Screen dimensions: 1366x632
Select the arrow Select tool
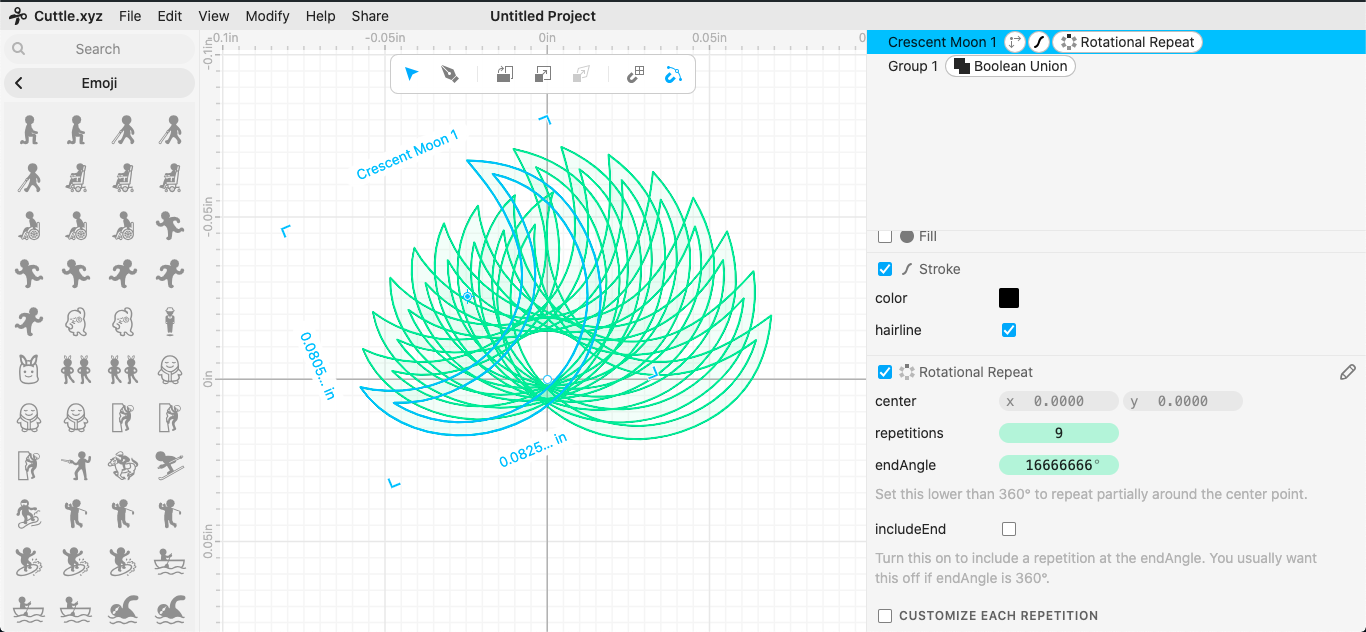click(x=411, y=74)
